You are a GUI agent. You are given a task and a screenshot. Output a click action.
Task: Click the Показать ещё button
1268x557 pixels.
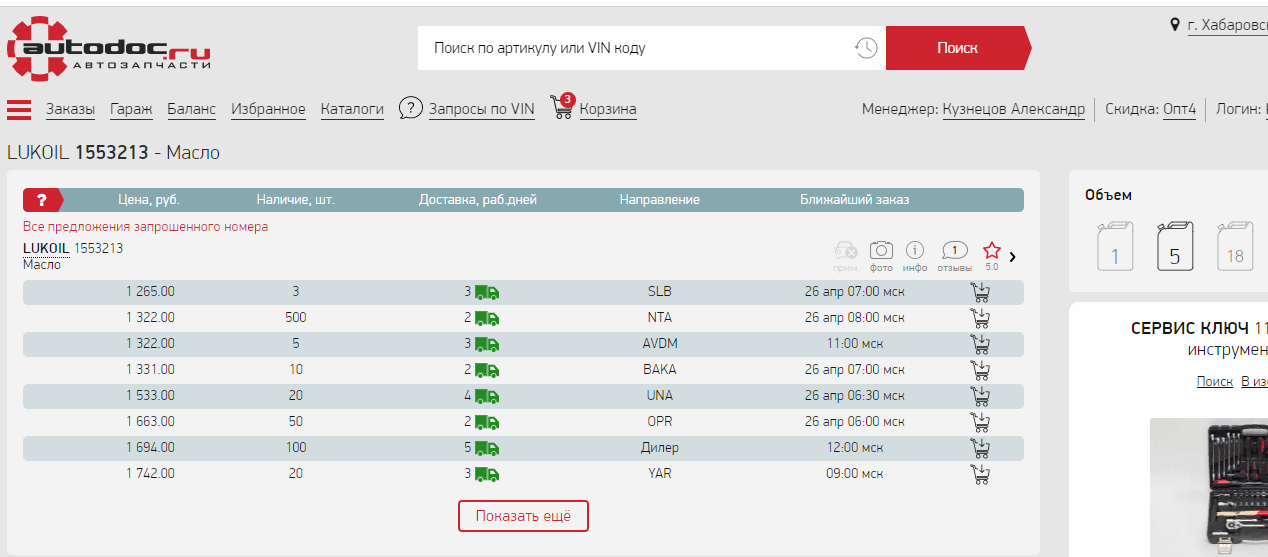click(x=523, y=516)
